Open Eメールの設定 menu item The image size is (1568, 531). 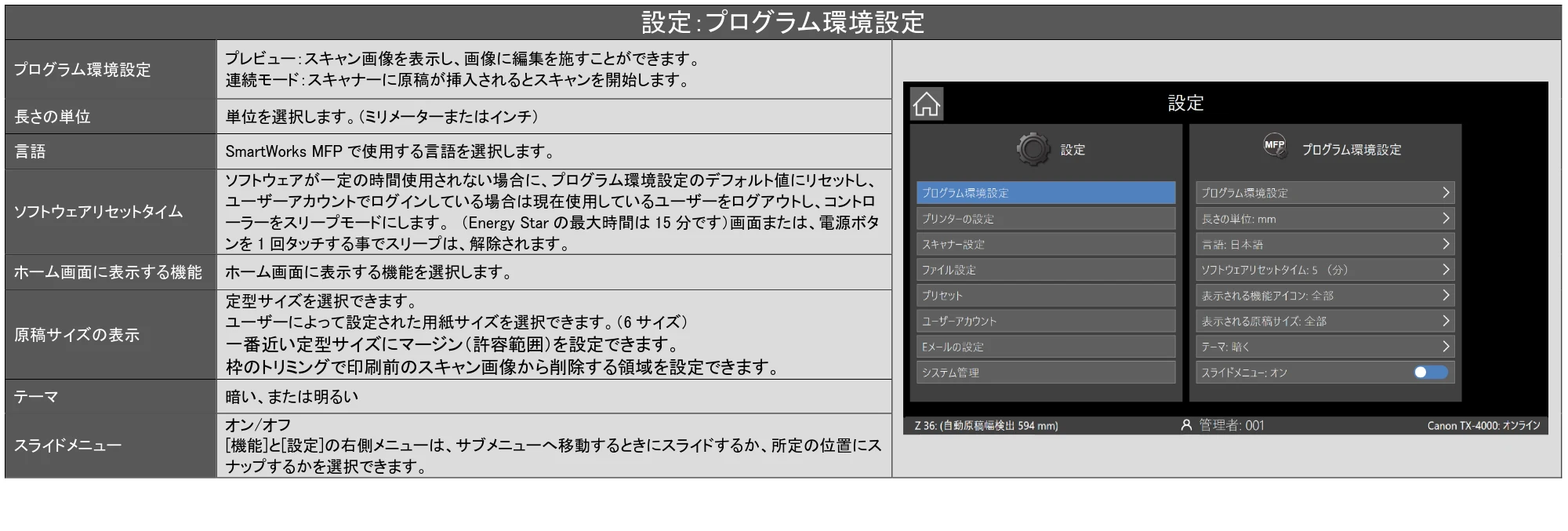click(x=1046, y=347)
